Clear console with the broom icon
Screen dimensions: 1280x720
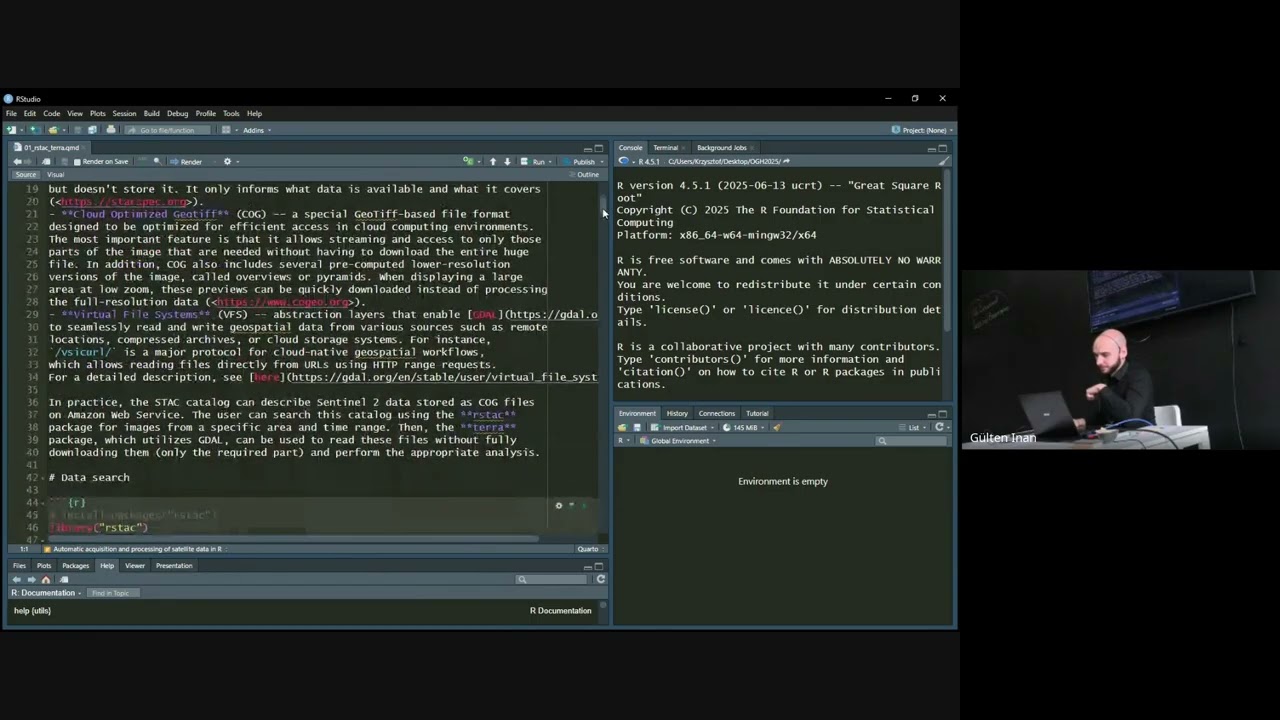point(943,161)
